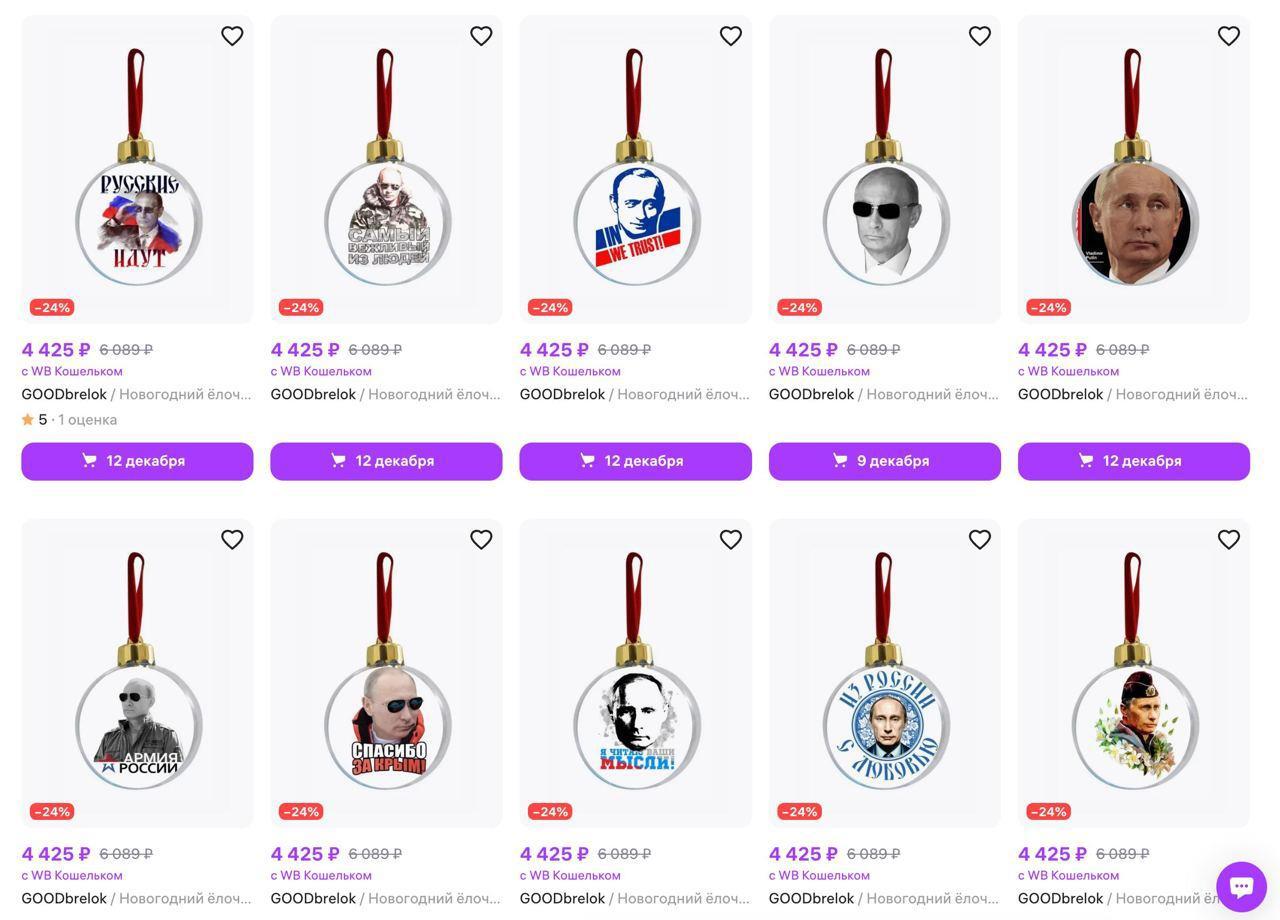
Task: Add "Самый вежливый из людей" ornament to cart
Action: (386, 461)
